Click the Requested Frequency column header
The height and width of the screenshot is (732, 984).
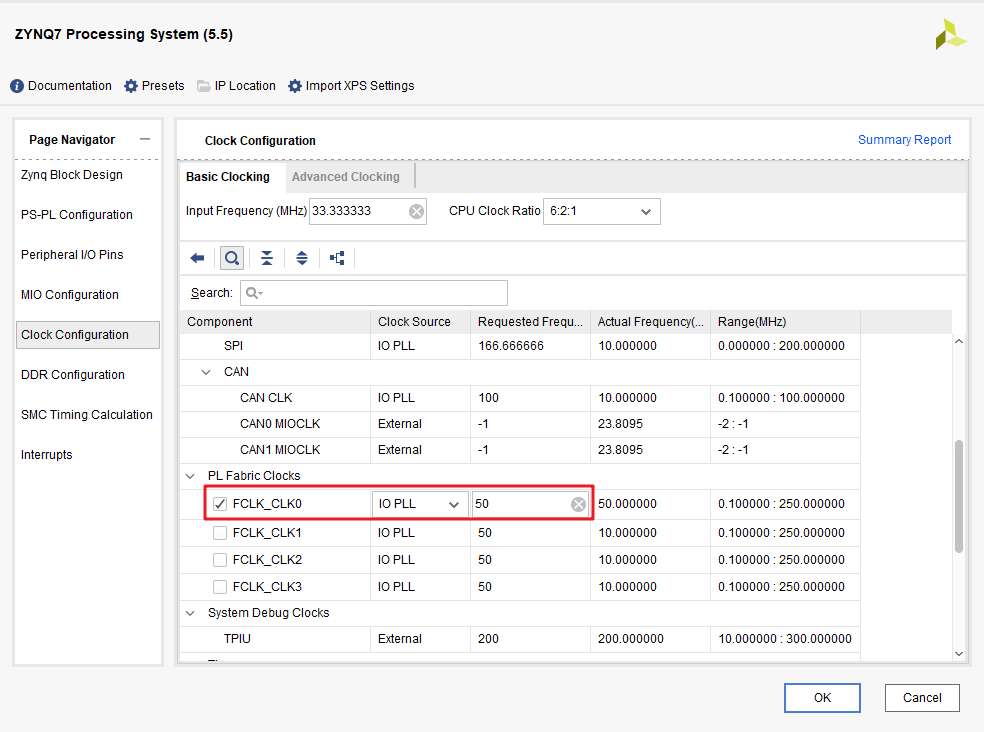point(530,322)
